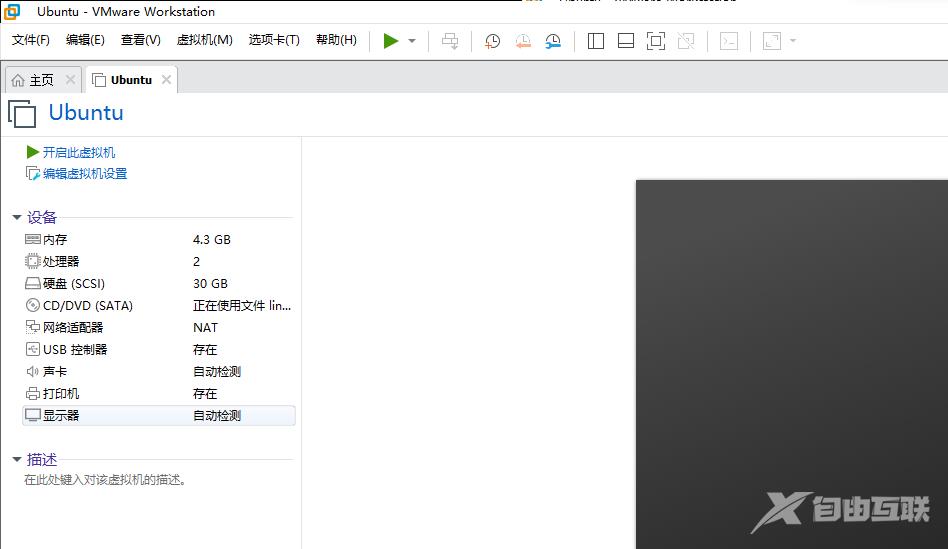This screenshot has height=549, width=948.
Task: Open the 文件(F) menu
Action: point(31,40)
